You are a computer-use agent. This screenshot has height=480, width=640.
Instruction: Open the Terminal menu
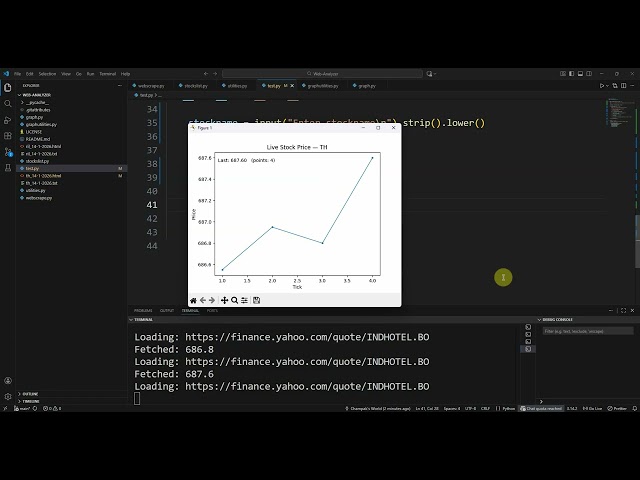[x=108, y=74]
